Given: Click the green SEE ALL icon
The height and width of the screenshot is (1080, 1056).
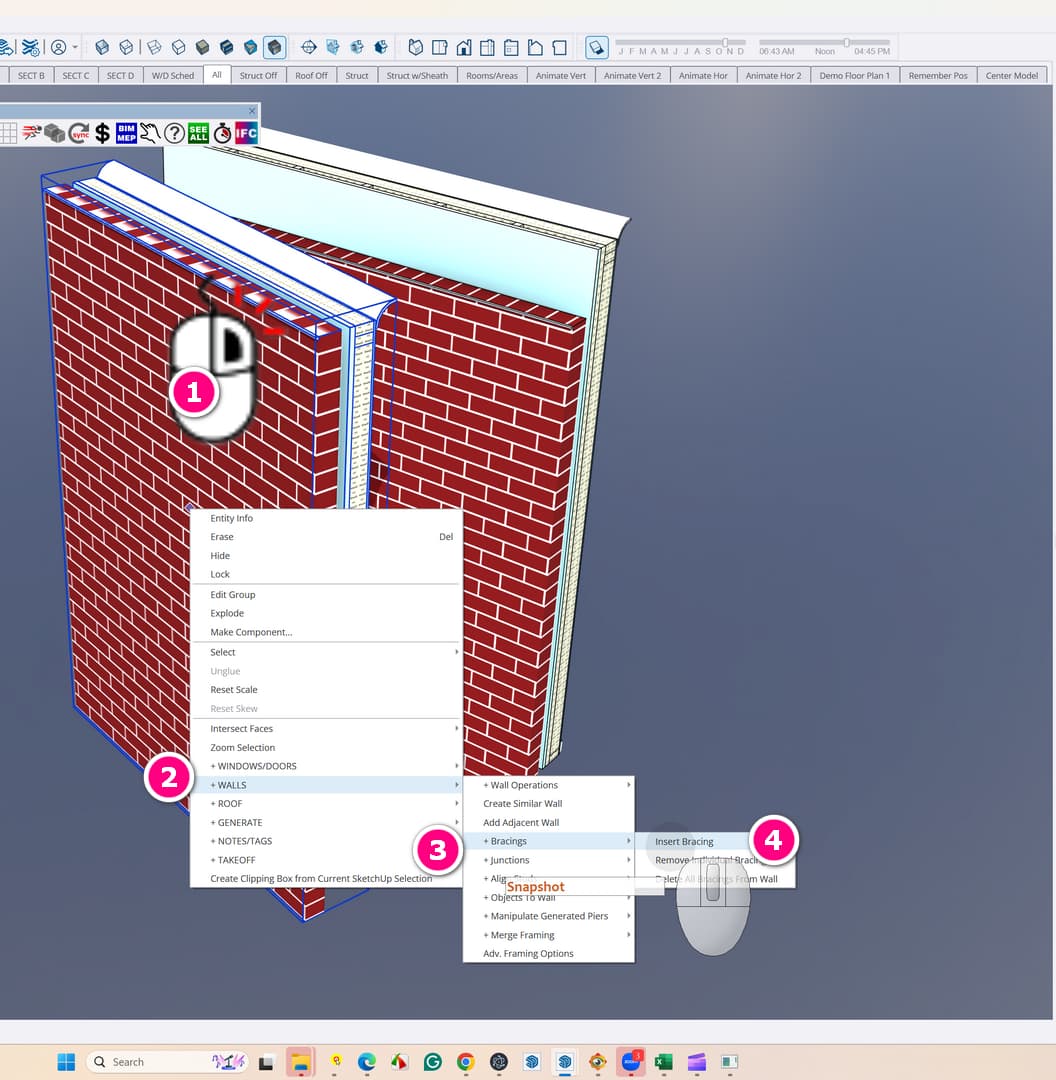Looking at the screenshot, I should (x=198, y=132).
